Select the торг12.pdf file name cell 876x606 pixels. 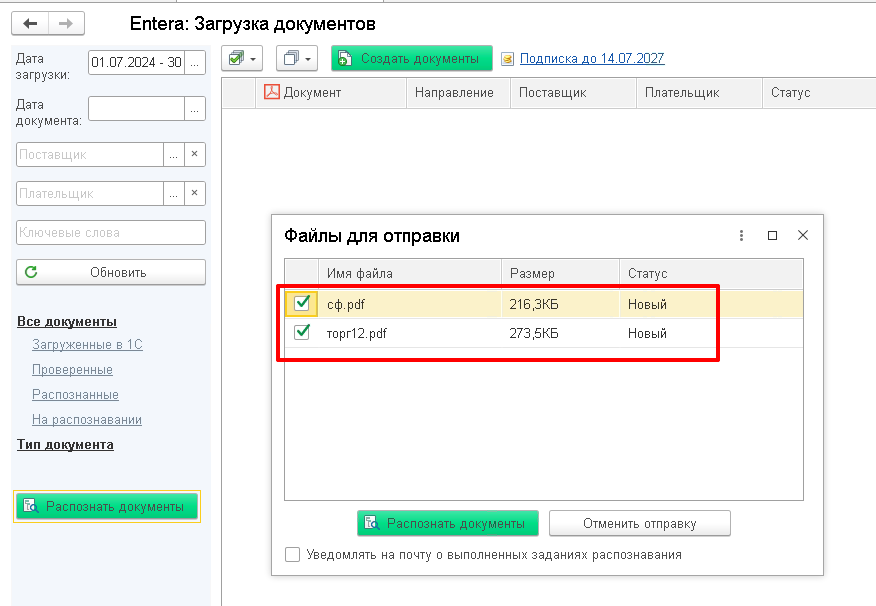(x=410, y=333)
